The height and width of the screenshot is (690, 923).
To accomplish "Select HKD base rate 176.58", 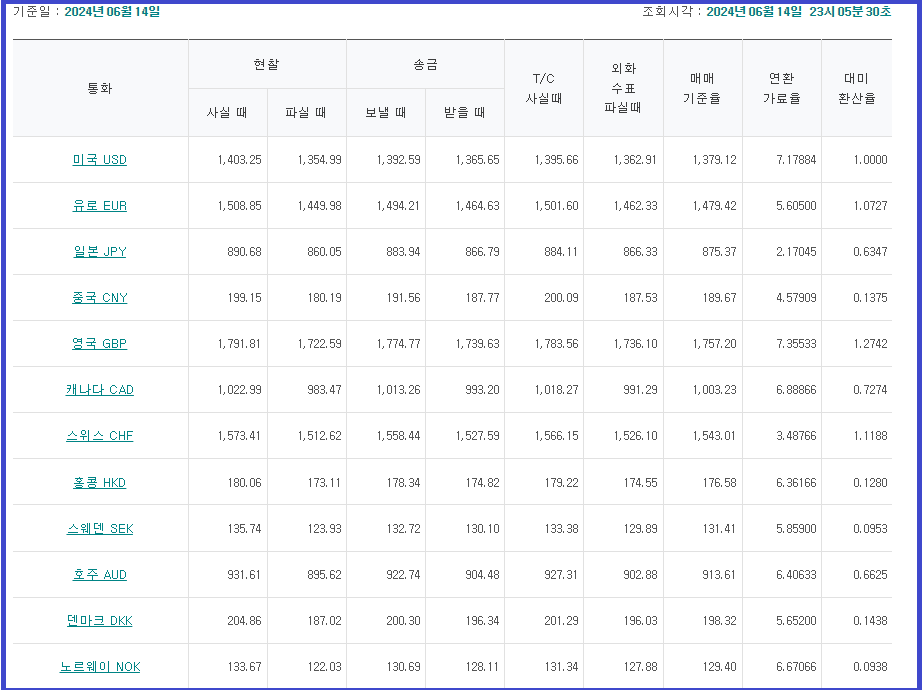I will point(719,483).
